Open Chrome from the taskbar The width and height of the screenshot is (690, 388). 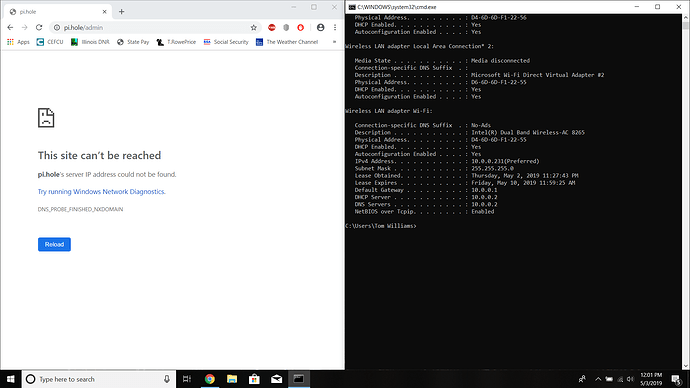tap(209, 379)
